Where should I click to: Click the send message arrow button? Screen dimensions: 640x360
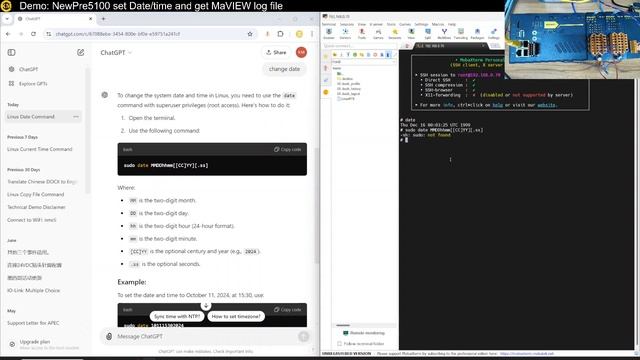tap(303, 336)
